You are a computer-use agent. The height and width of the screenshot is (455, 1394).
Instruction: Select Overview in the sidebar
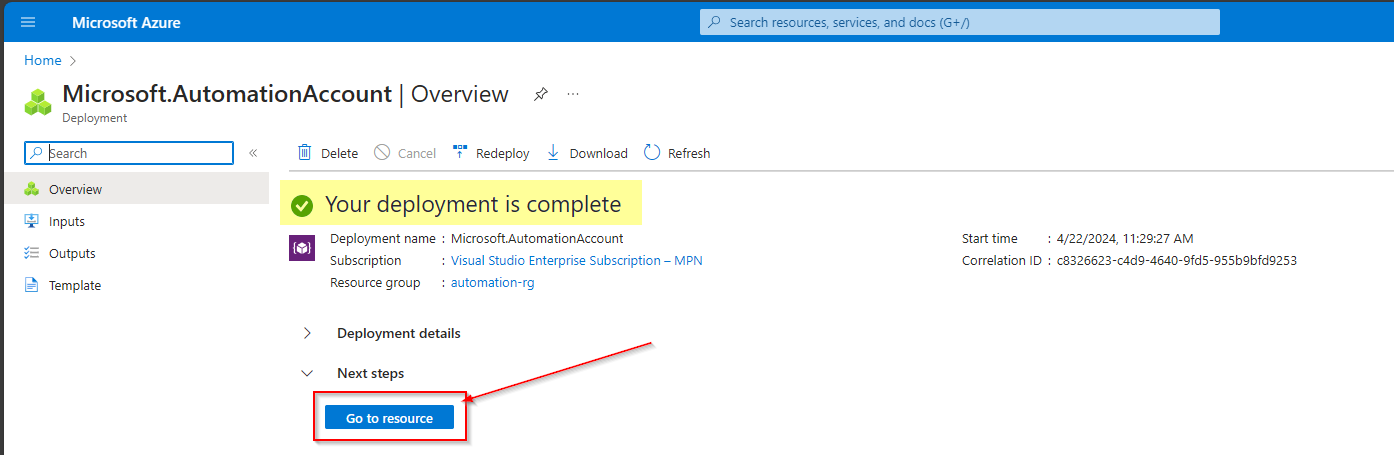[x=135, y=189]
